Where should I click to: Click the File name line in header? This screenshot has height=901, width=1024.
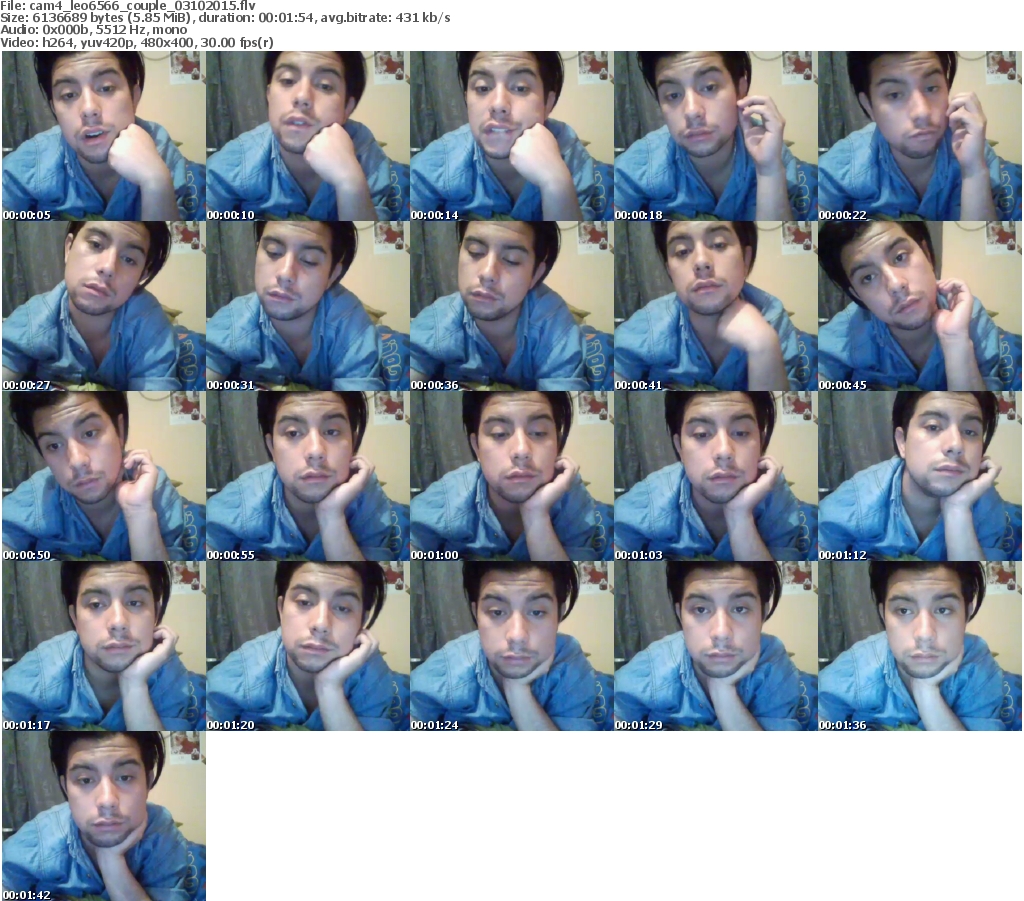pyautogui.click(x=128, y=6)
